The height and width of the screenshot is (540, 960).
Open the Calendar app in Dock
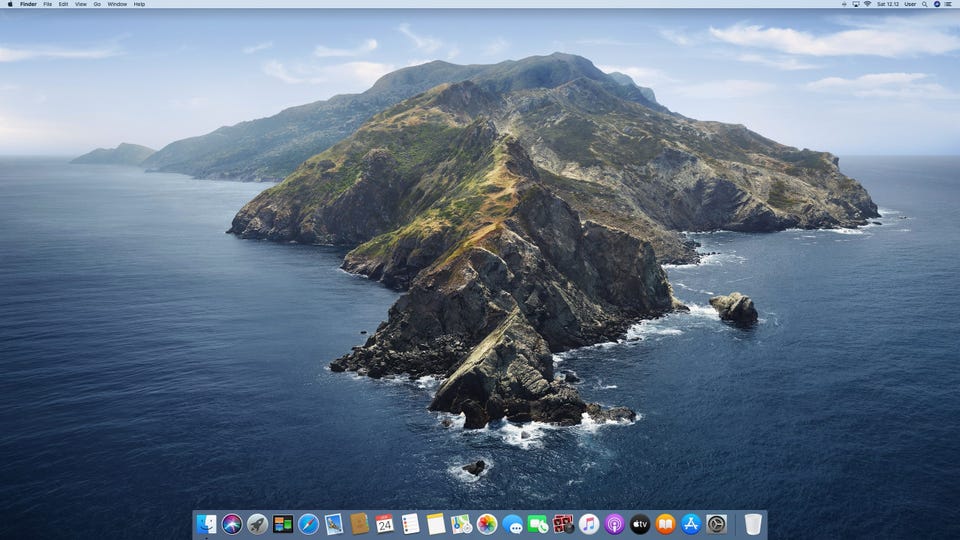point(385,524)
